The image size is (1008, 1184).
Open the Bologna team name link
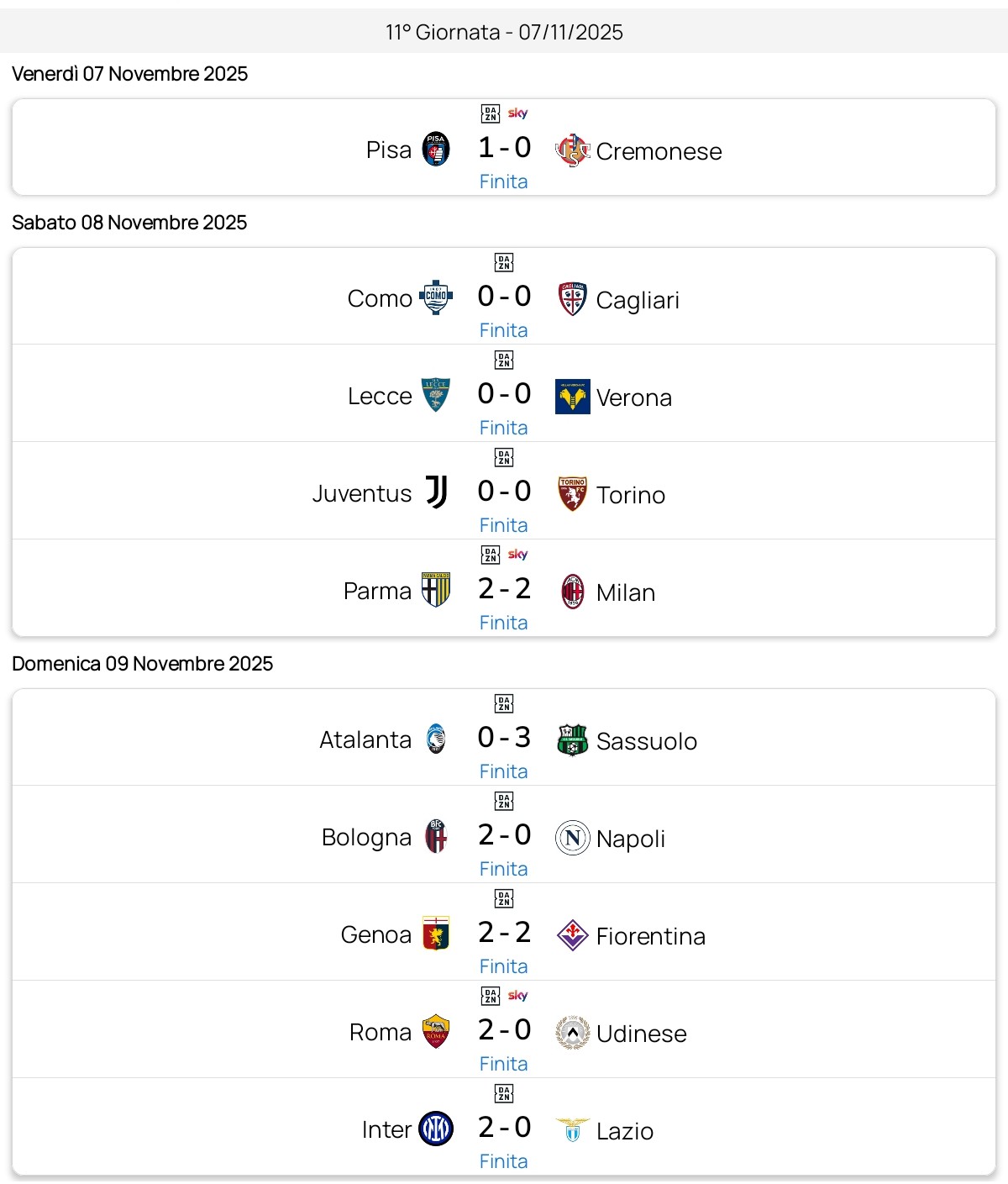(366, 837)
